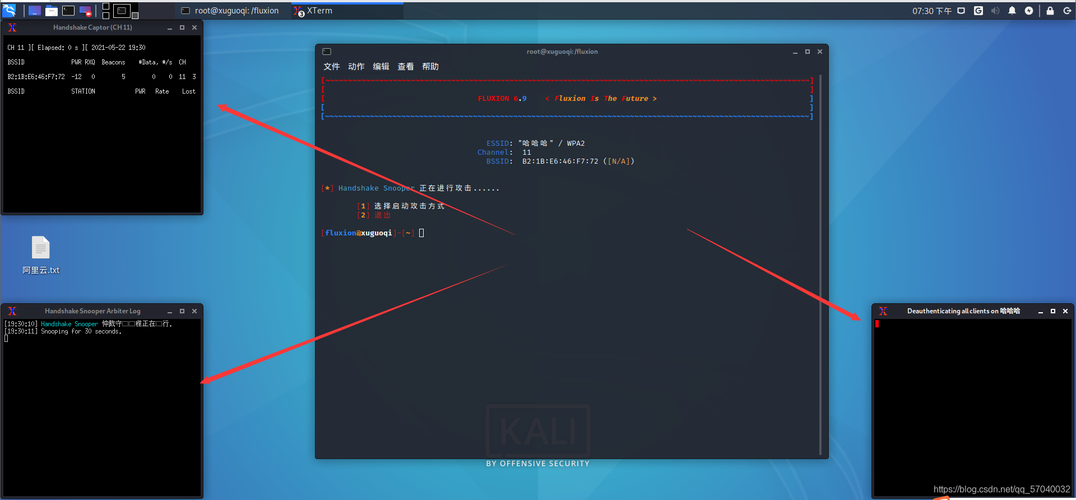1076x500 pixels.
Task: Click the Beacons column header in Handshake Captor
Action: (x=113, y=62)
